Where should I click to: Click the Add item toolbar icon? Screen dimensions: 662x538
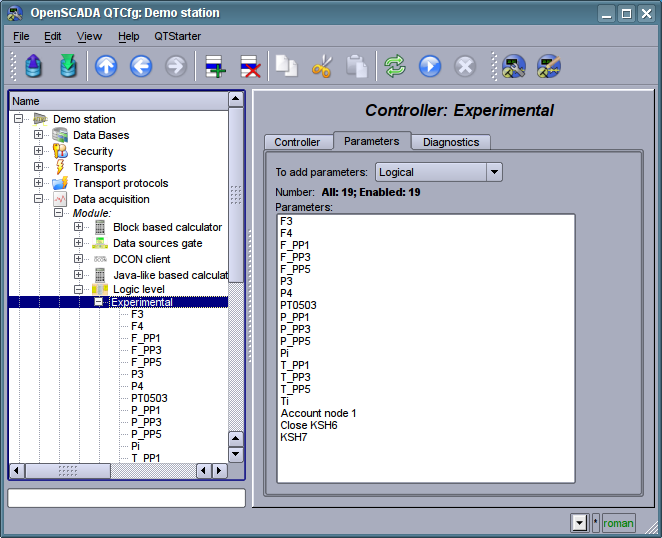(215, 66)
